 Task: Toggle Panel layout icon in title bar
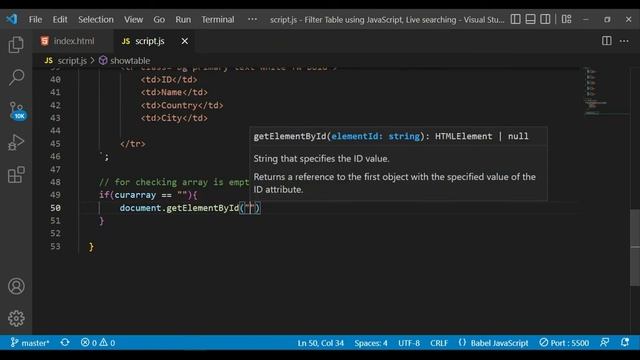coord(530,19)
